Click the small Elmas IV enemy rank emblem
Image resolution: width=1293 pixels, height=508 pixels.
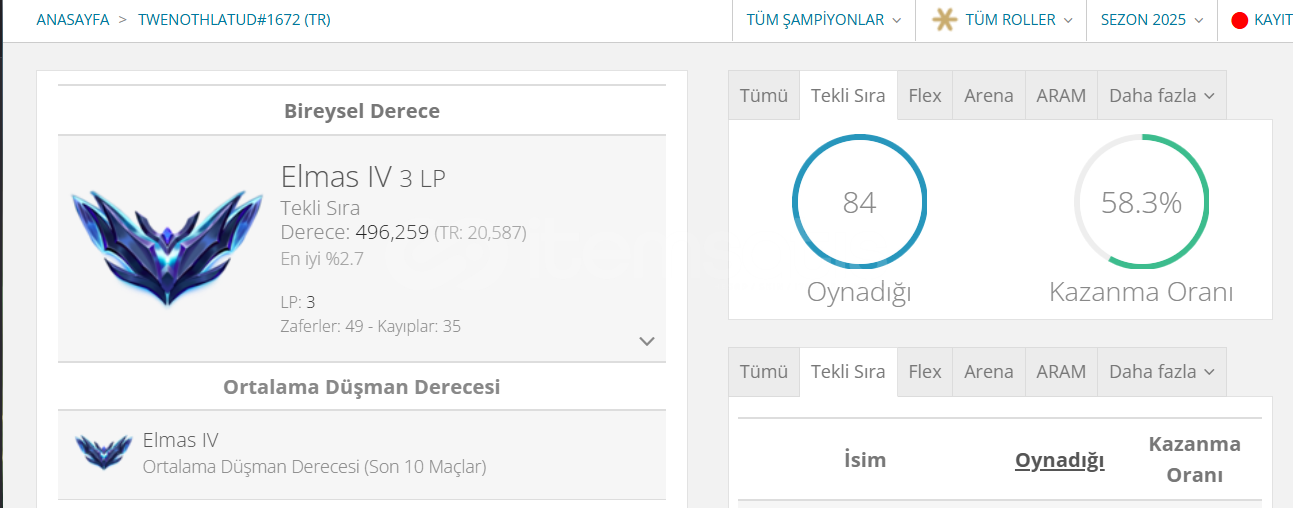tap(103, 452)
